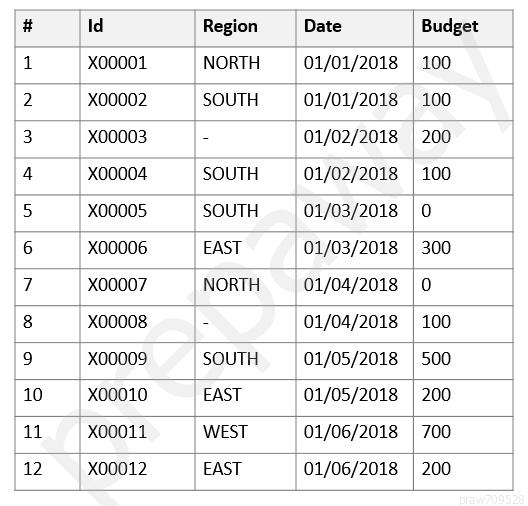Click the NORTH region in row 1
Screen dimensions: 528x506
pyautogui.click(x=245, y=65)
